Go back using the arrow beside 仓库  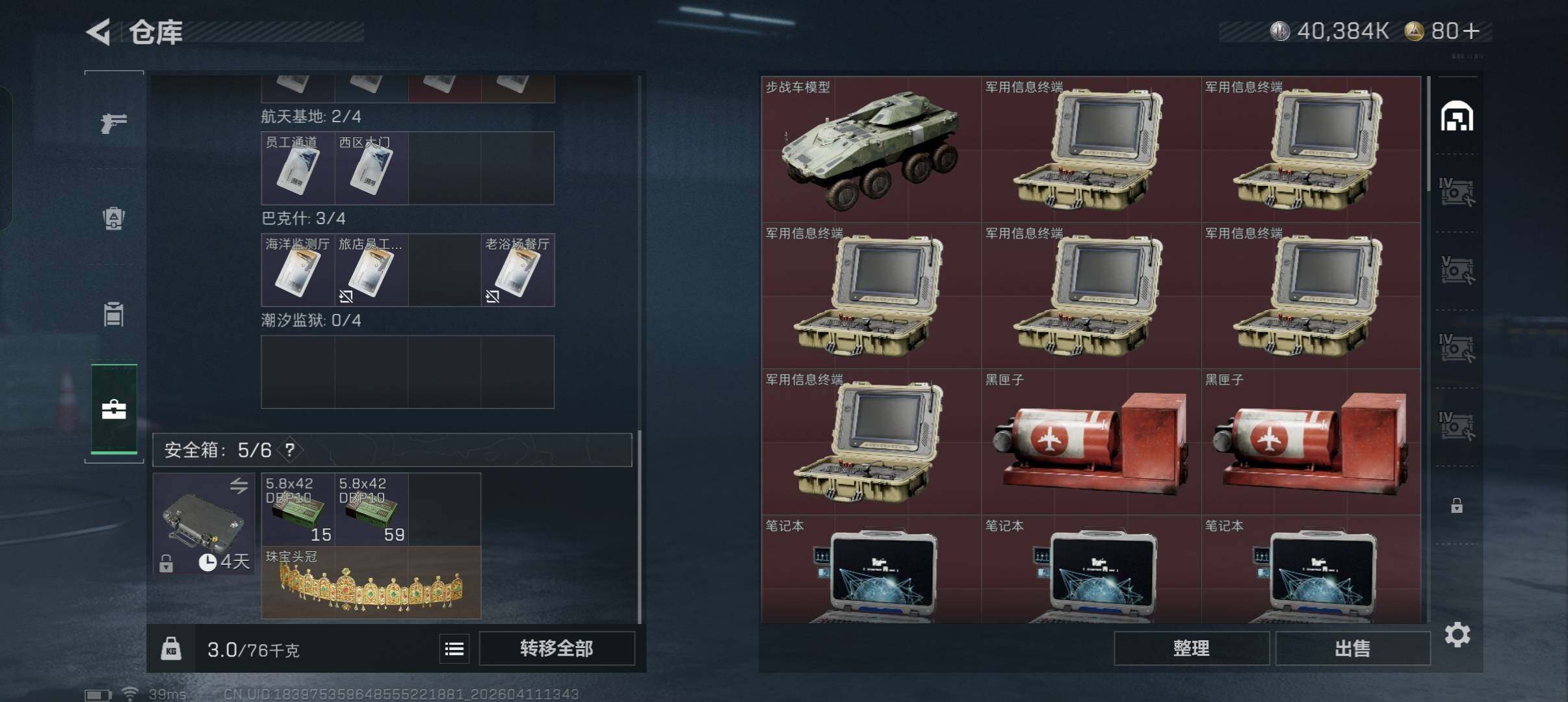(x=99, y=32)
